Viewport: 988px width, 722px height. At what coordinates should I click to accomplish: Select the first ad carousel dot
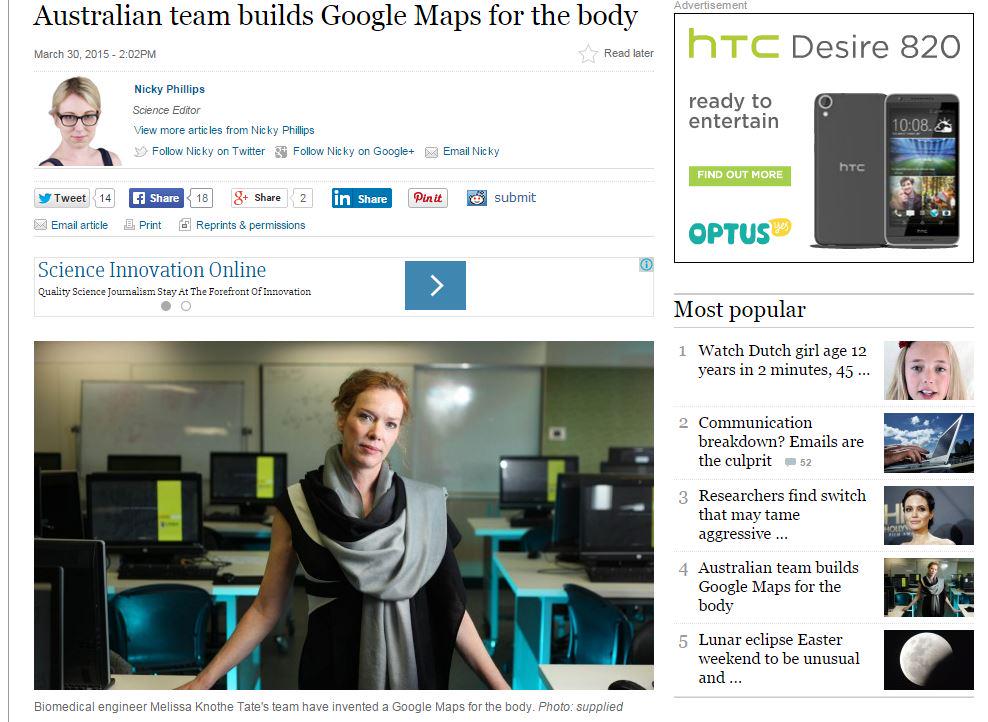click(166, 306)
